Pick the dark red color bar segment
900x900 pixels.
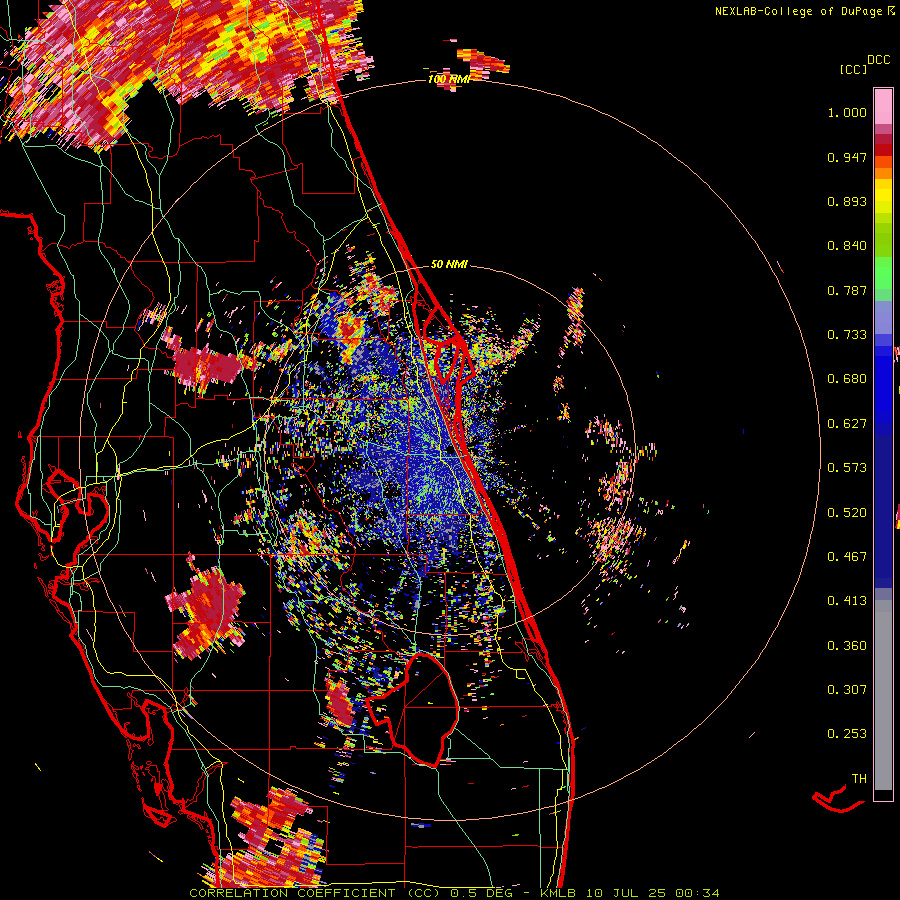[883, 149]
